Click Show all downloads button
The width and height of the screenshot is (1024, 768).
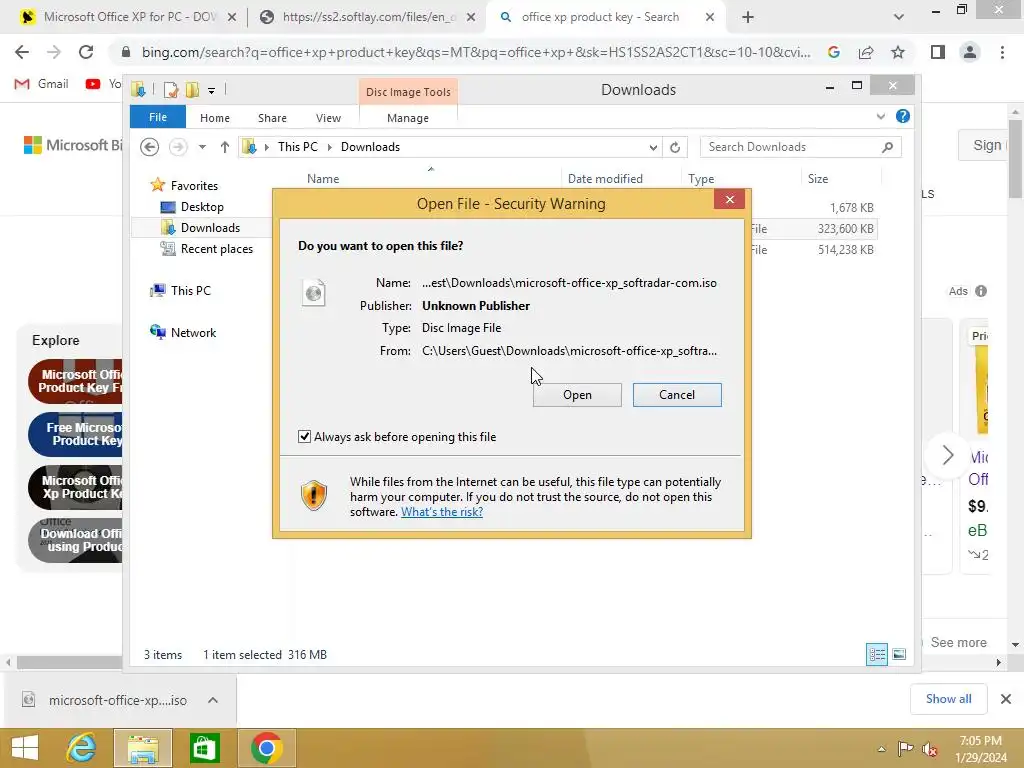tap(948, 699)
